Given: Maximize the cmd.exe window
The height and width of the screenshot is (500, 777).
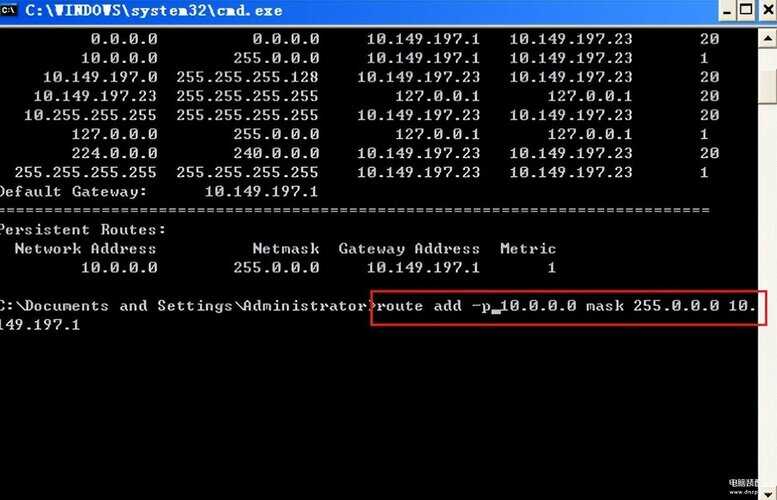Looking at the screenshot, I should click(746, 10).
